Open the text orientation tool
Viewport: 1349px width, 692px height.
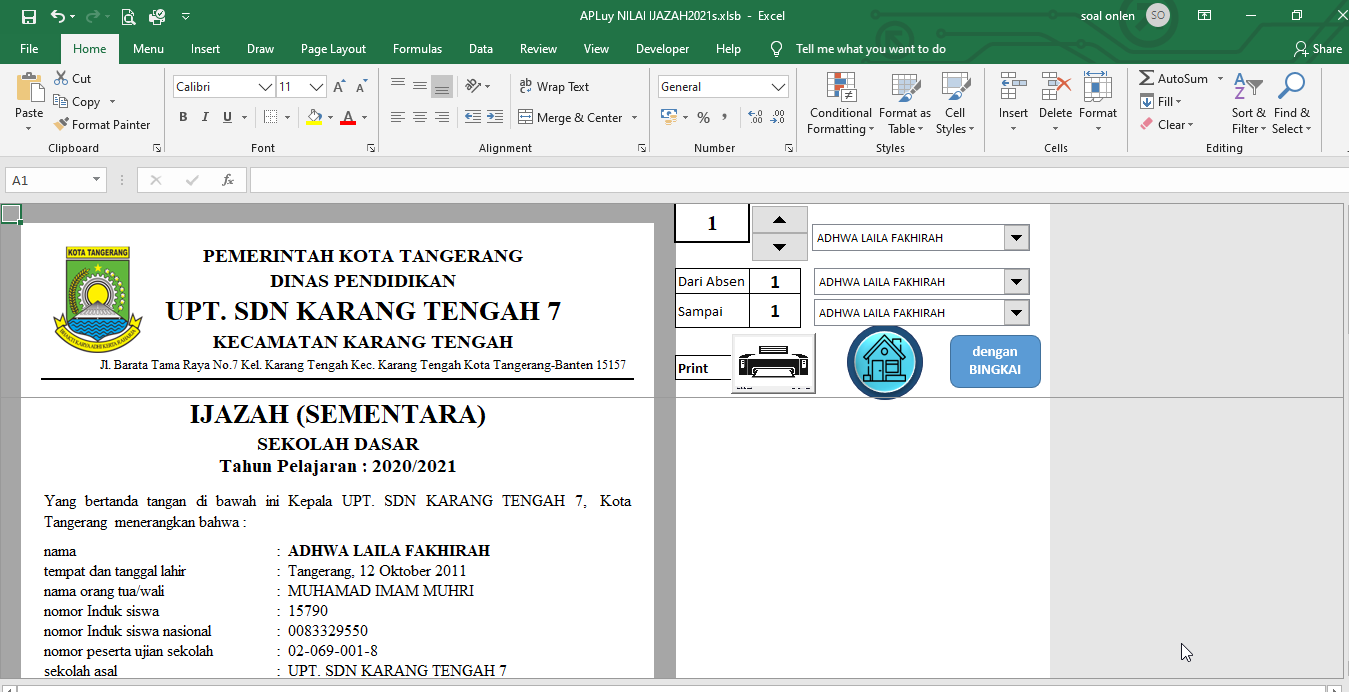pyautogui.click(x=477, y=87)
